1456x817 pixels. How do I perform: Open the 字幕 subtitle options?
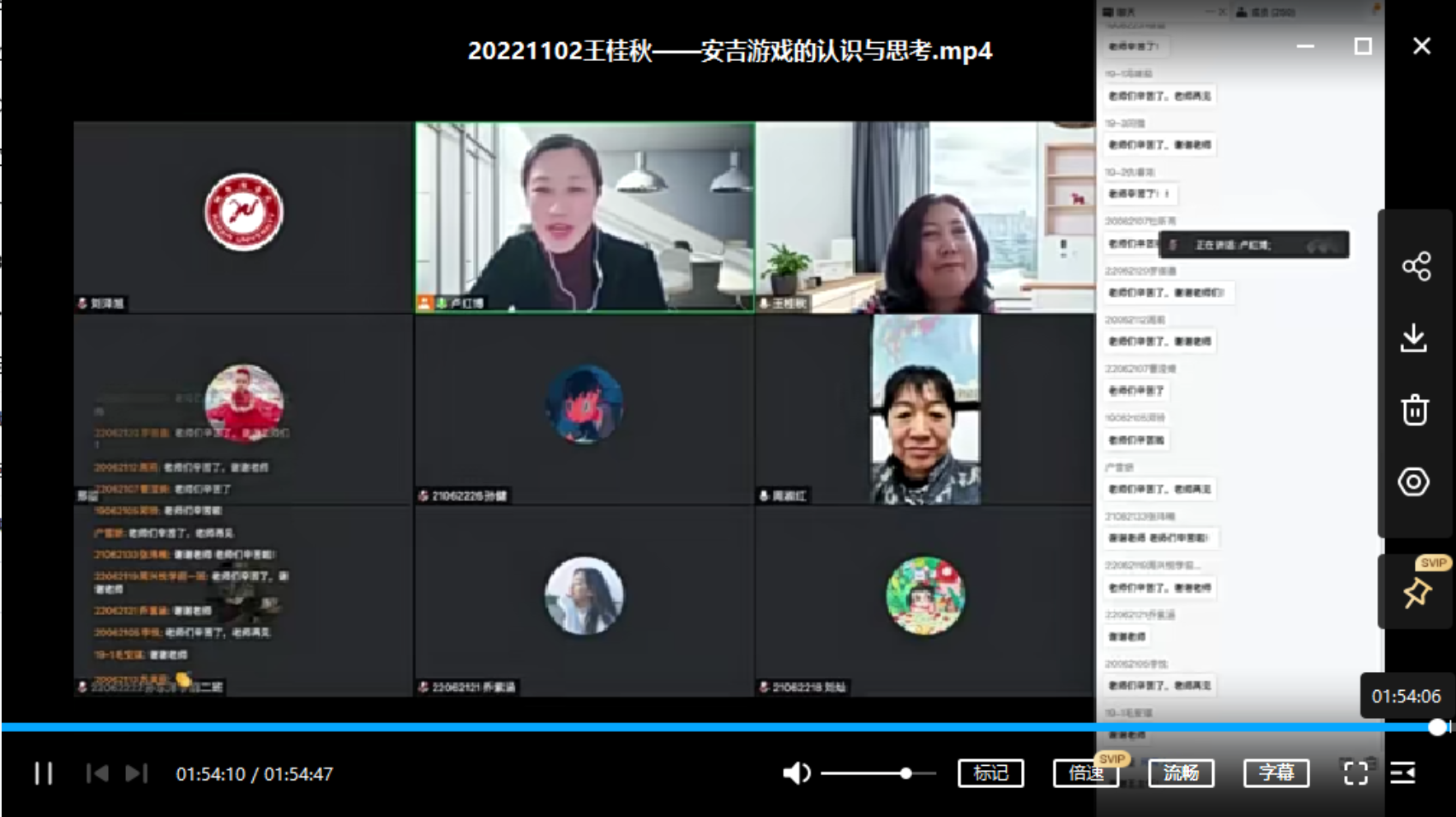[x=1276, y=773]
